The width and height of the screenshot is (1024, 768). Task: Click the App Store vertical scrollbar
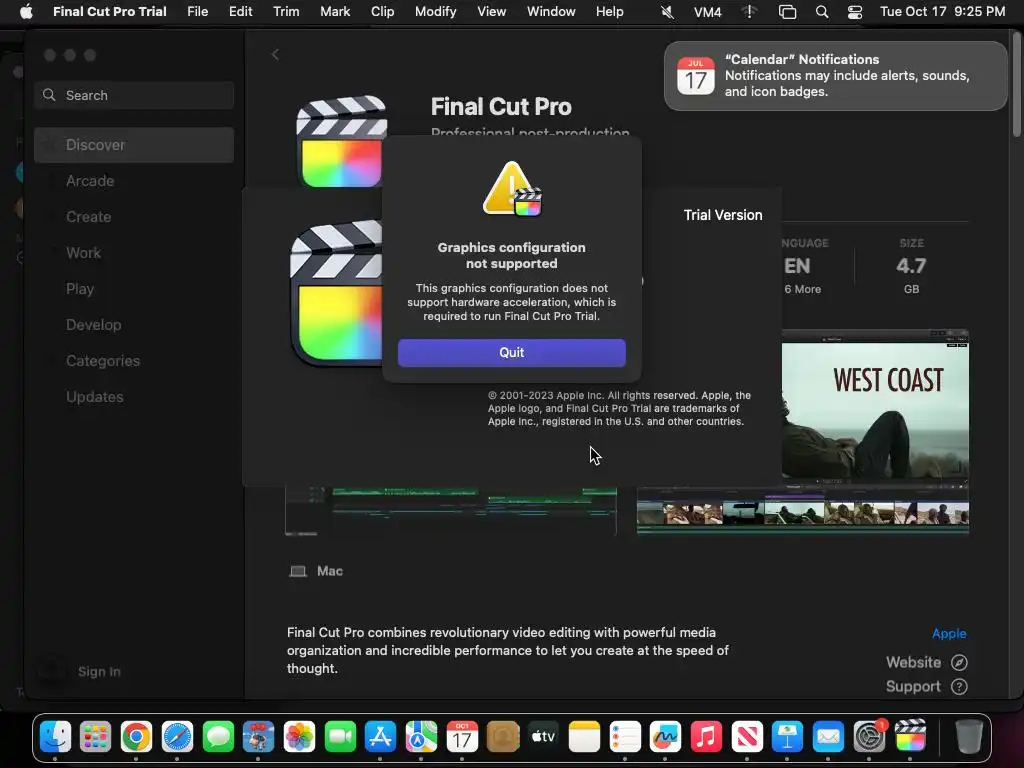click(x=1016, y=85)
